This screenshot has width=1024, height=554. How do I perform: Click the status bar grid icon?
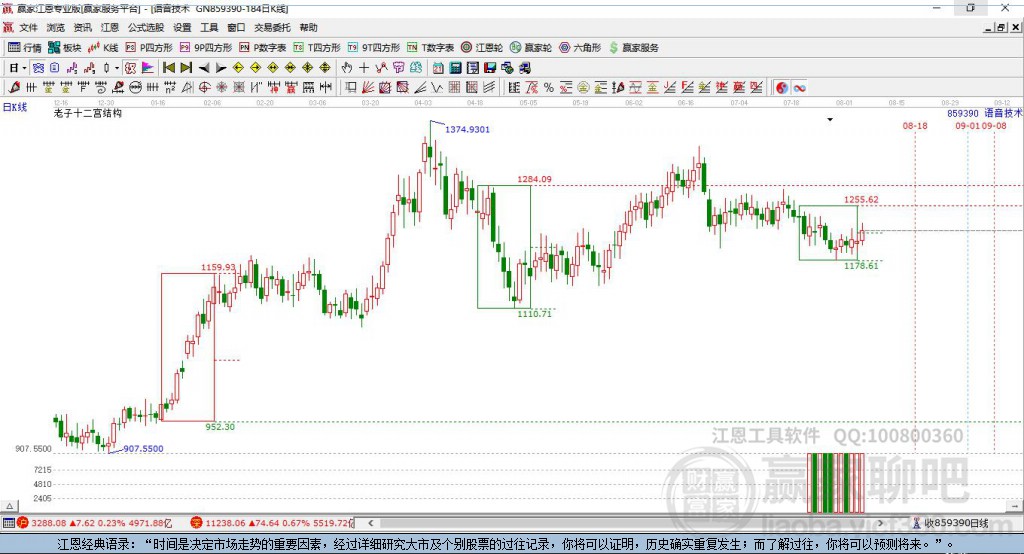[x=8, y=523]
